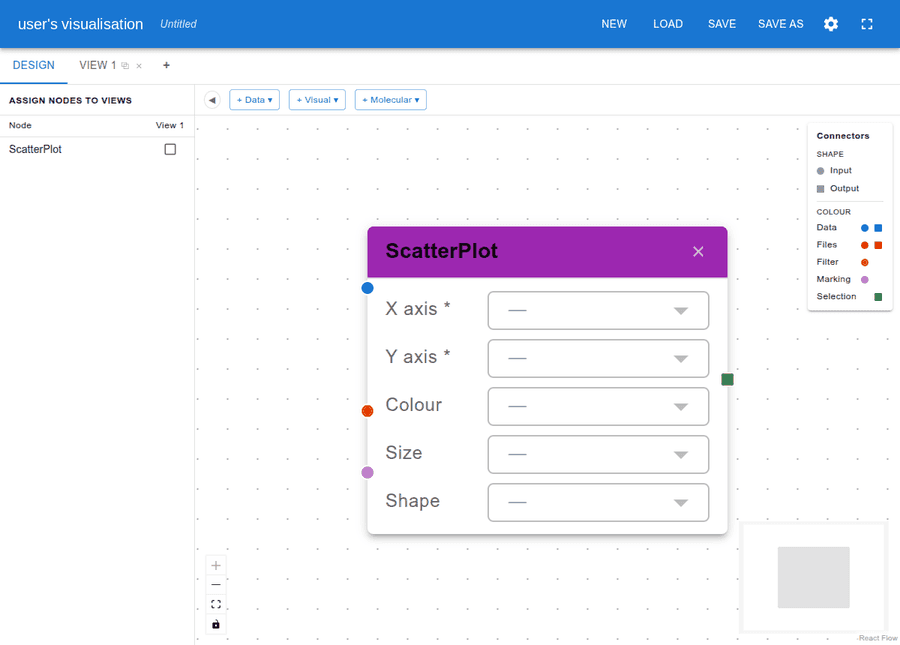900x645 pixels.
Task: Tick the ScatterPlot View 1 checkbox
Action: coord(170,149)
